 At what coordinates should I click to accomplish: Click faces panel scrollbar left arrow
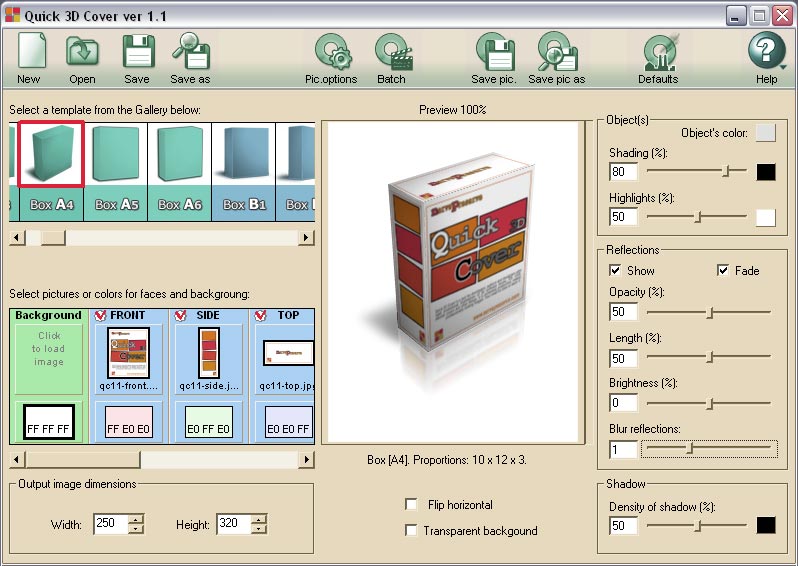(17, 460)
